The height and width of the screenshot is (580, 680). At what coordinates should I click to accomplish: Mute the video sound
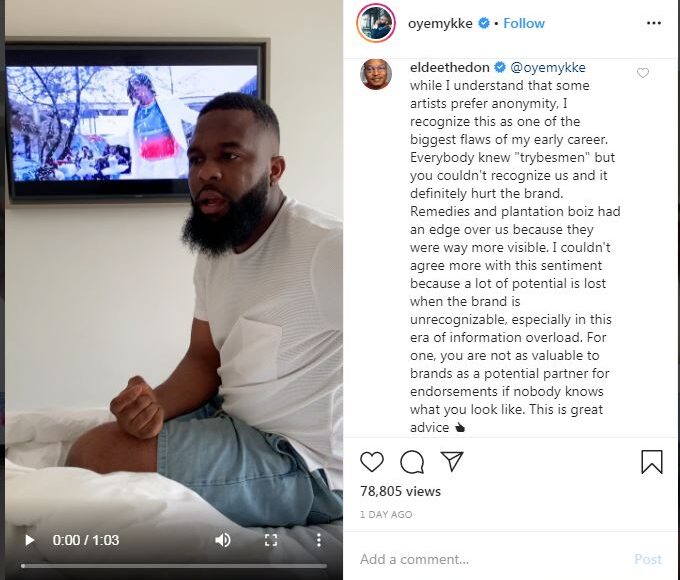point(223,540)
